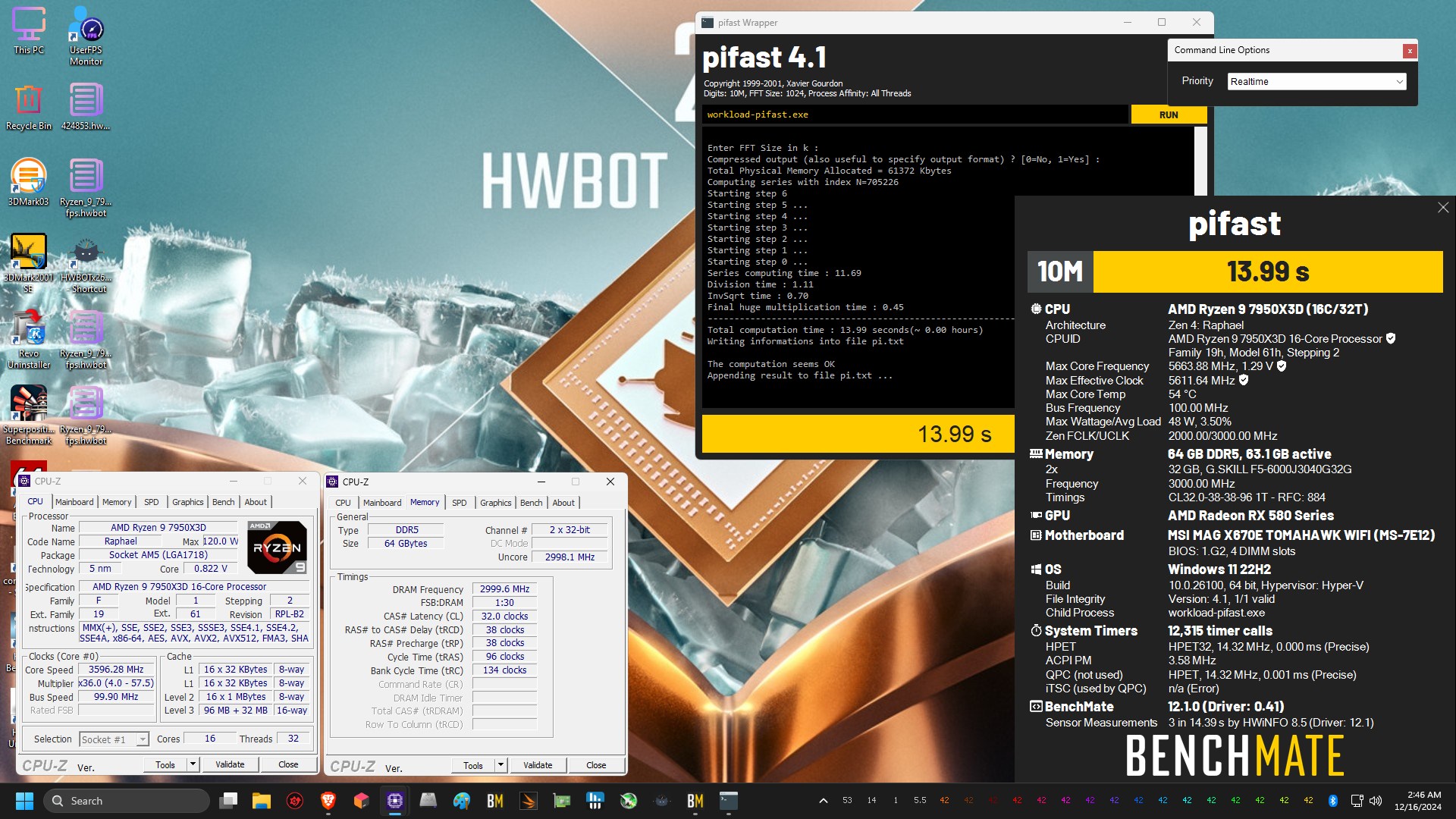Open Graphics tab in left CPU-Z window
The width and height of the screenshot is (1456, 819).
pyautogui.click(x=188, y=502)
